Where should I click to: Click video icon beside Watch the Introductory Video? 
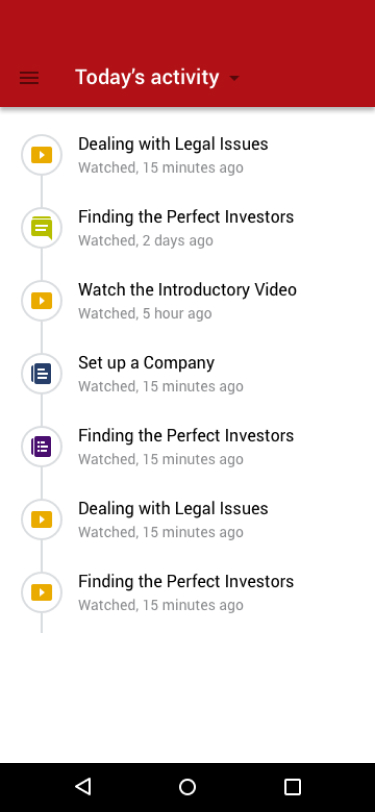tap(41, 301)
